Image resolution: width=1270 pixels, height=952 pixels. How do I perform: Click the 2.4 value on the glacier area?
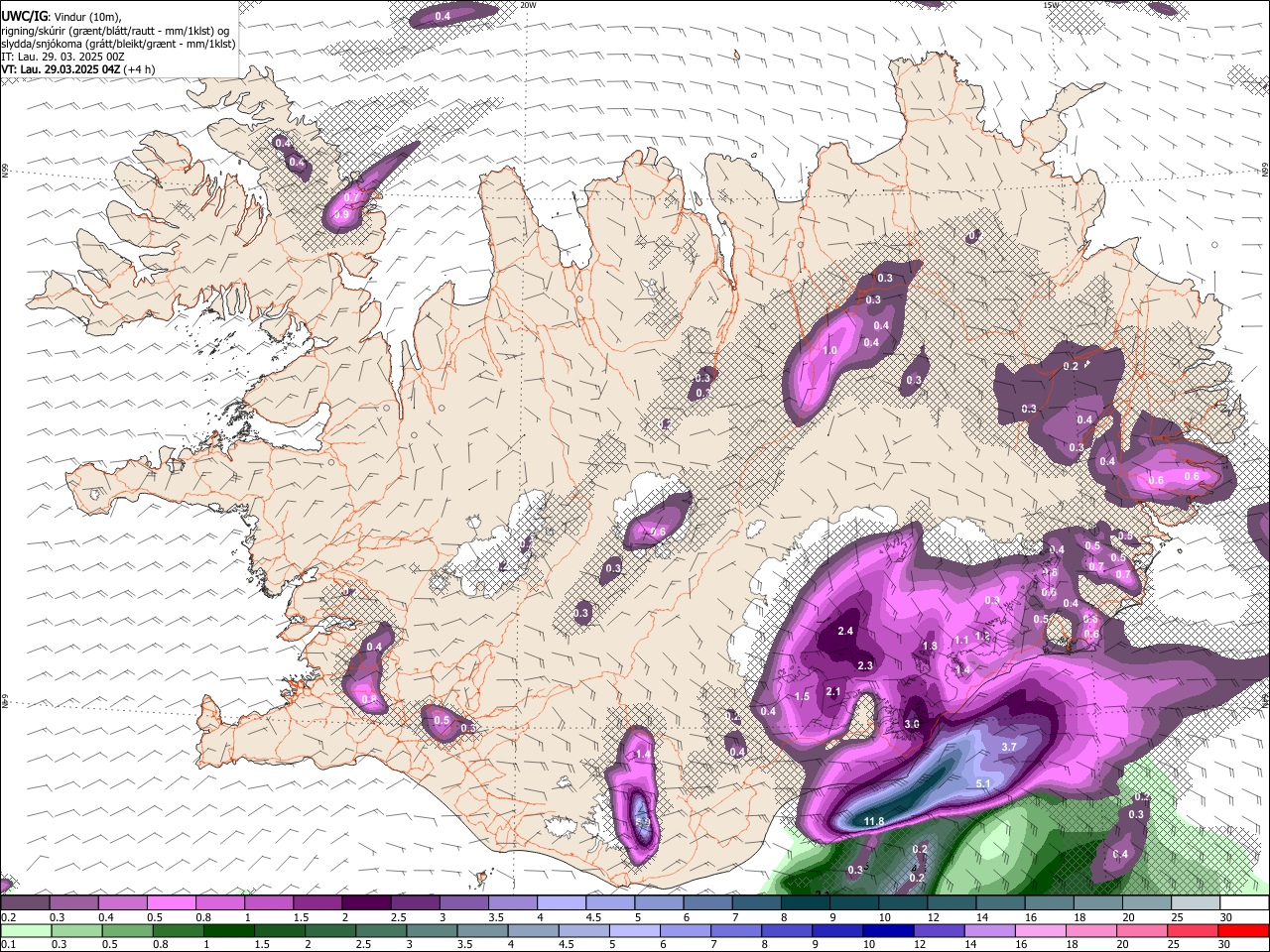(x=845, y=631)
